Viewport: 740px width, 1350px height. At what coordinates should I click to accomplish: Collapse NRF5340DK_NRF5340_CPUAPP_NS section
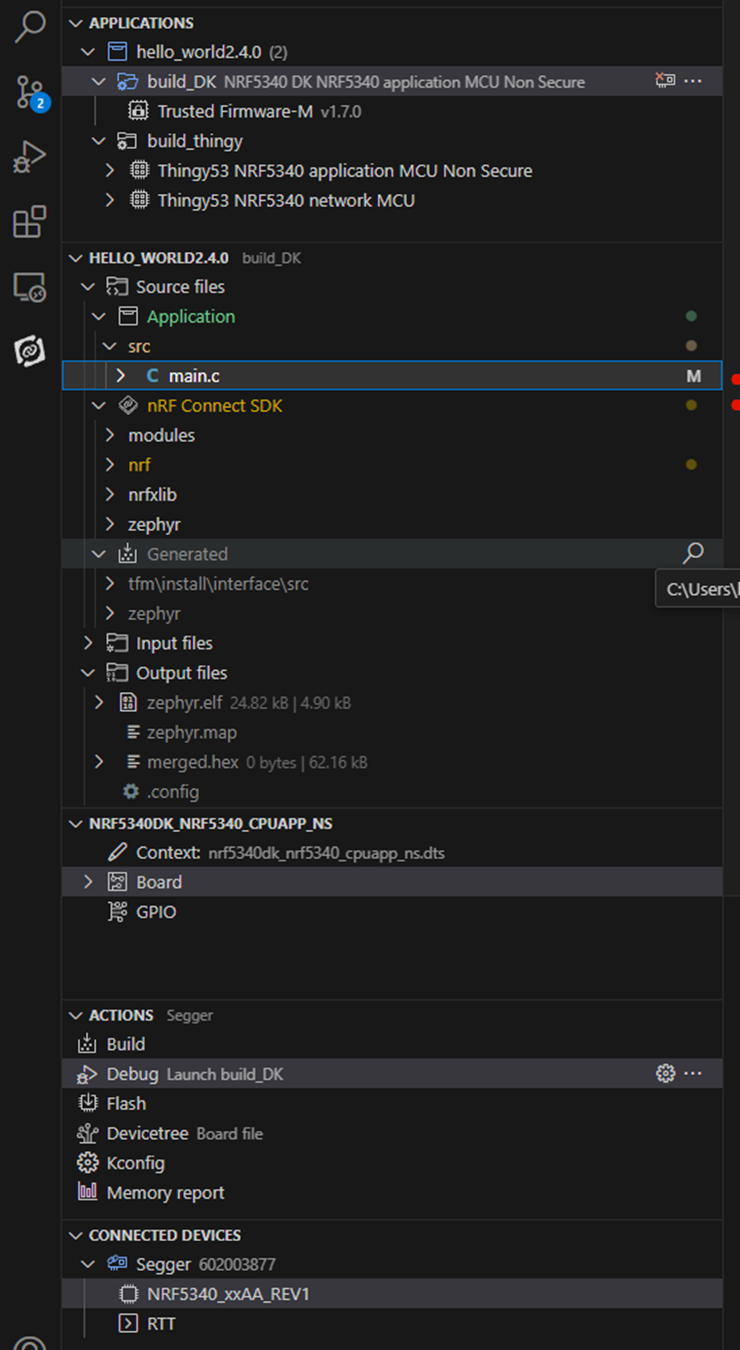tap(76, 824)
